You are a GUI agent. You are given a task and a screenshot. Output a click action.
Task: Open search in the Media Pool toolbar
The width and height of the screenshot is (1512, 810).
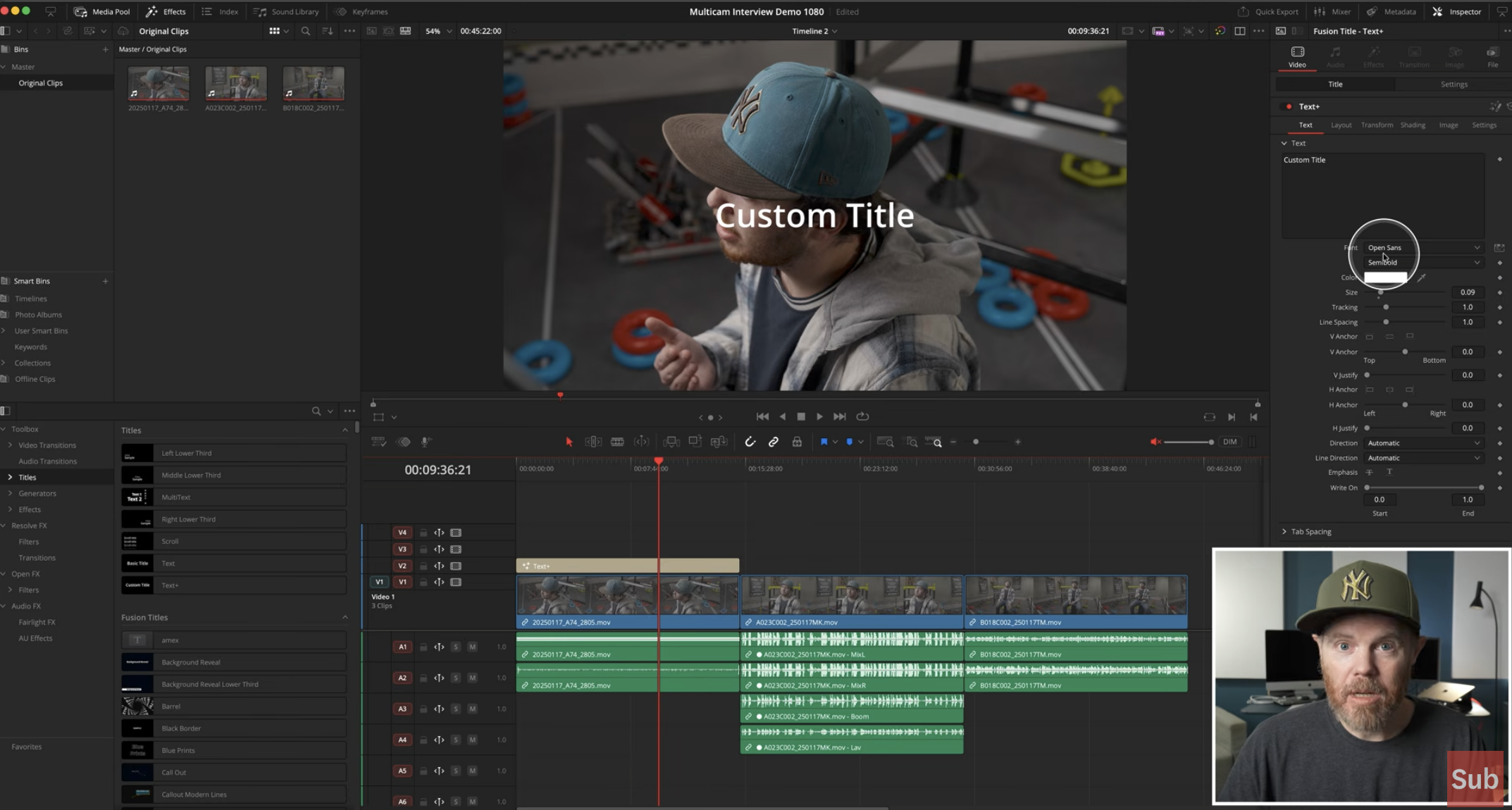coord(305,31)
